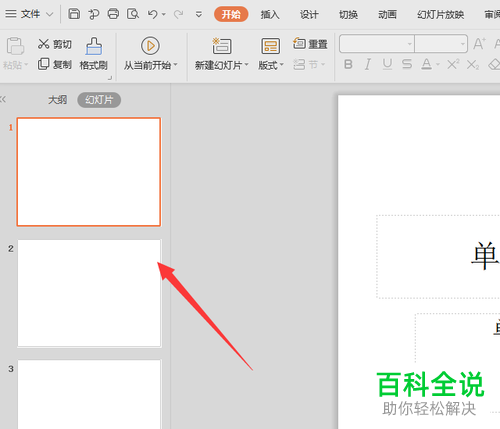
Task: Click the clear formatting eraser icon
Action: coord(494,64)
